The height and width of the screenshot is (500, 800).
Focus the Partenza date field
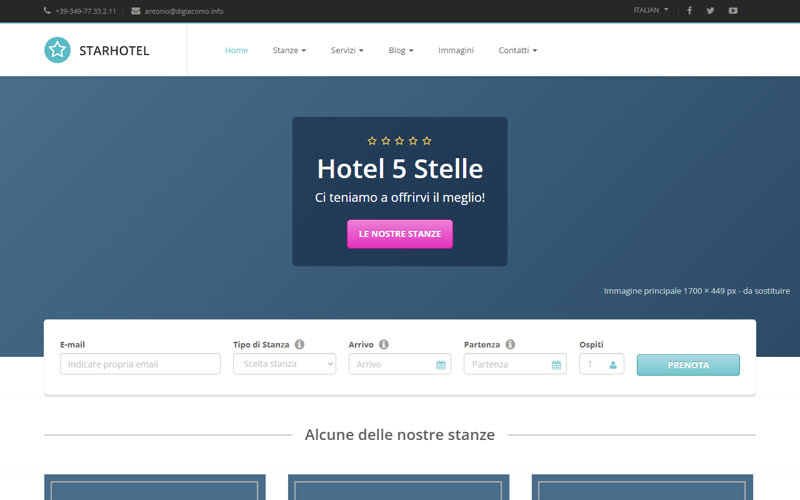tap(515, 364)
